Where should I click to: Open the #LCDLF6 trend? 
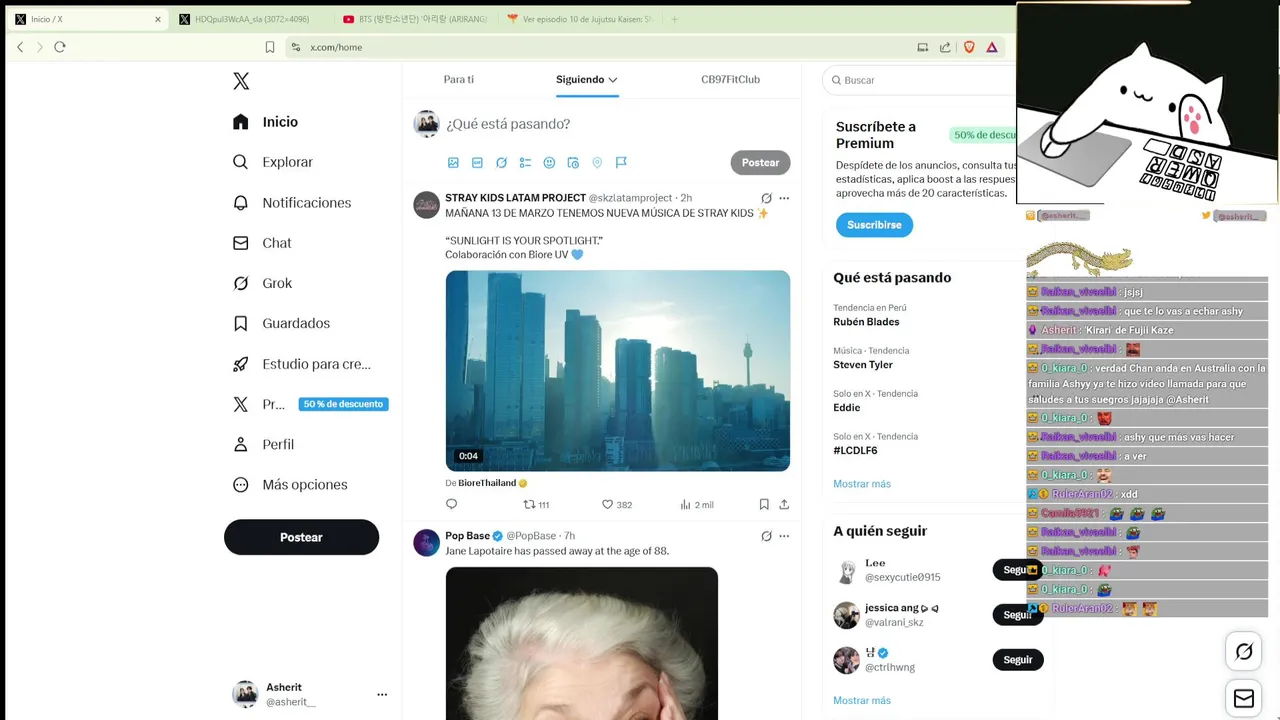[x=855, y=451]
